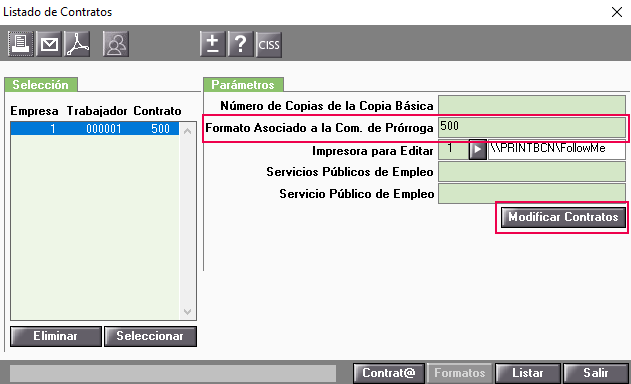The width and height of the screenshot is (631, 384).
Task: Click the plus/minus calculator icon
Action: pyautogui.click(x=212, y=44)
